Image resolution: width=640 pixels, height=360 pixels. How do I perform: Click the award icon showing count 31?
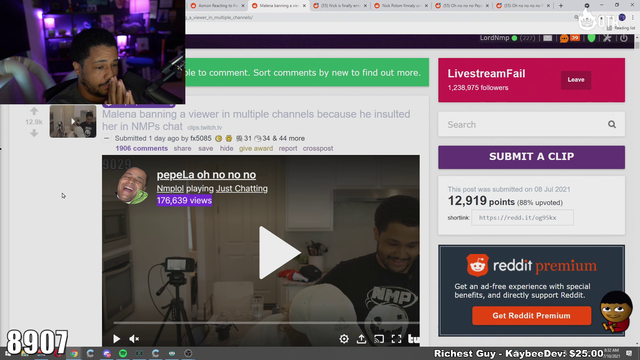click(239, 138)
